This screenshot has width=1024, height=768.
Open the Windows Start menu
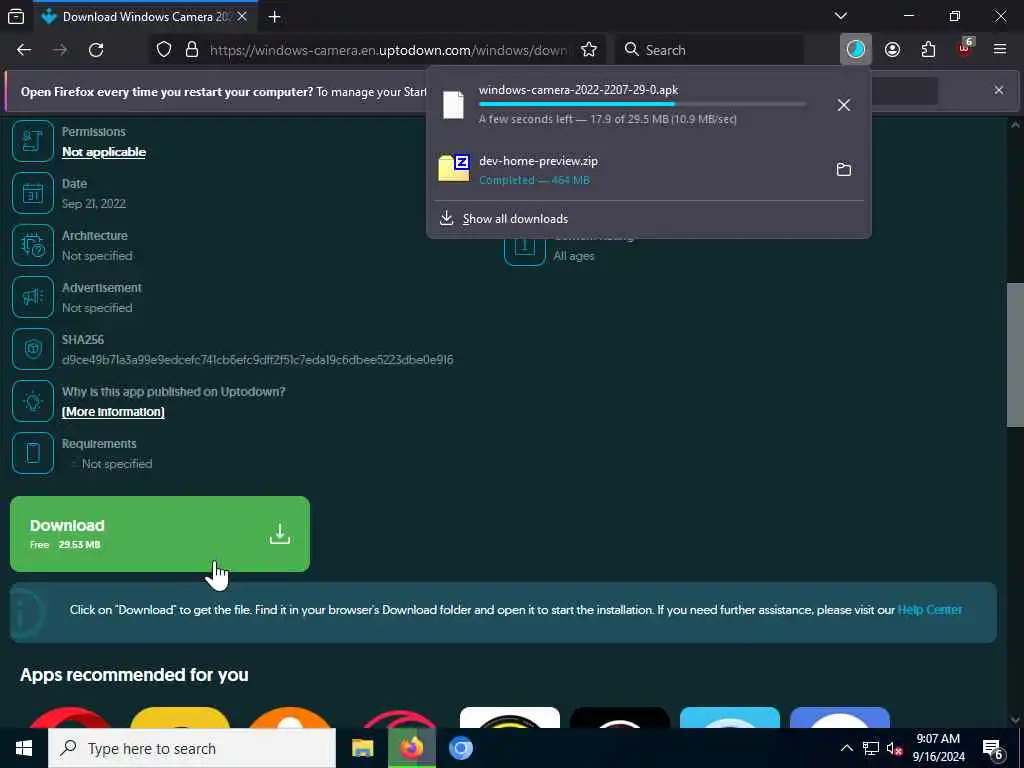pos(24,748)
